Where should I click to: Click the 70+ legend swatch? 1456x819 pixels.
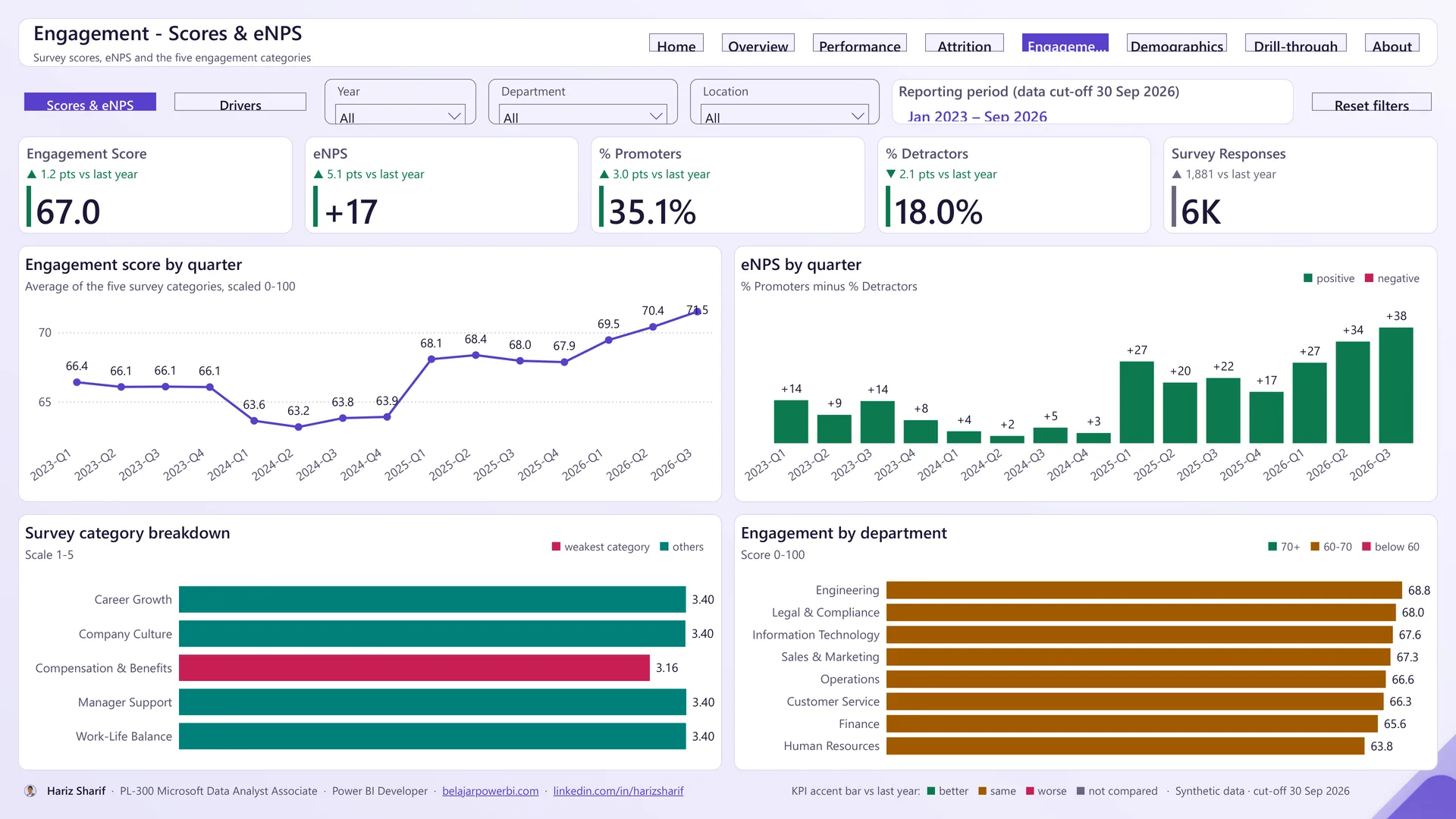coord(1273,547)
